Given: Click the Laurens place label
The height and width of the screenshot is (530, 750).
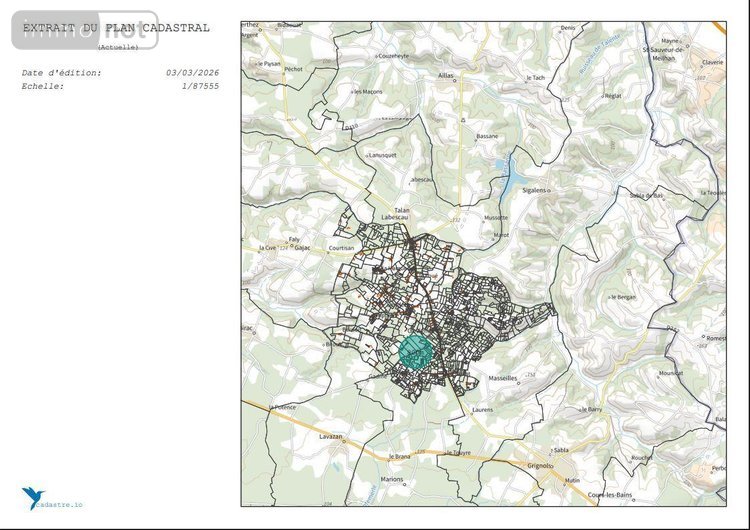Looking at the screenshot, I should pyautogui.click(x=483, y=409).
